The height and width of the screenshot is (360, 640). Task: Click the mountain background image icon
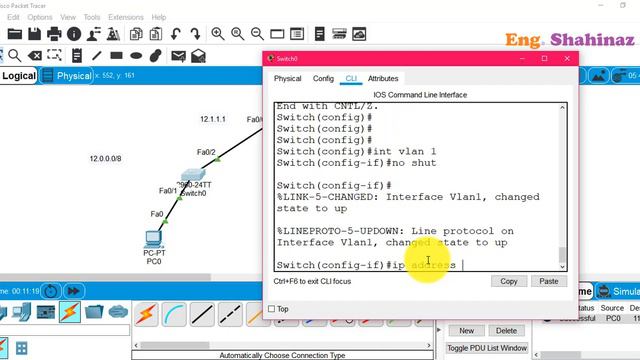pyautogui.click(x=598, y=76)
